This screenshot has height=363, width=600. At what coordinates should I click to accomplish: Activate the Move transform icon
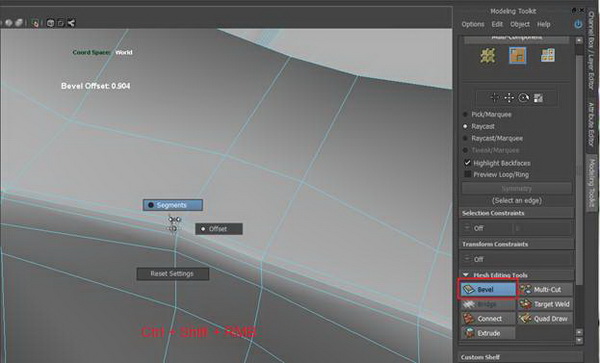pos(509,98)
